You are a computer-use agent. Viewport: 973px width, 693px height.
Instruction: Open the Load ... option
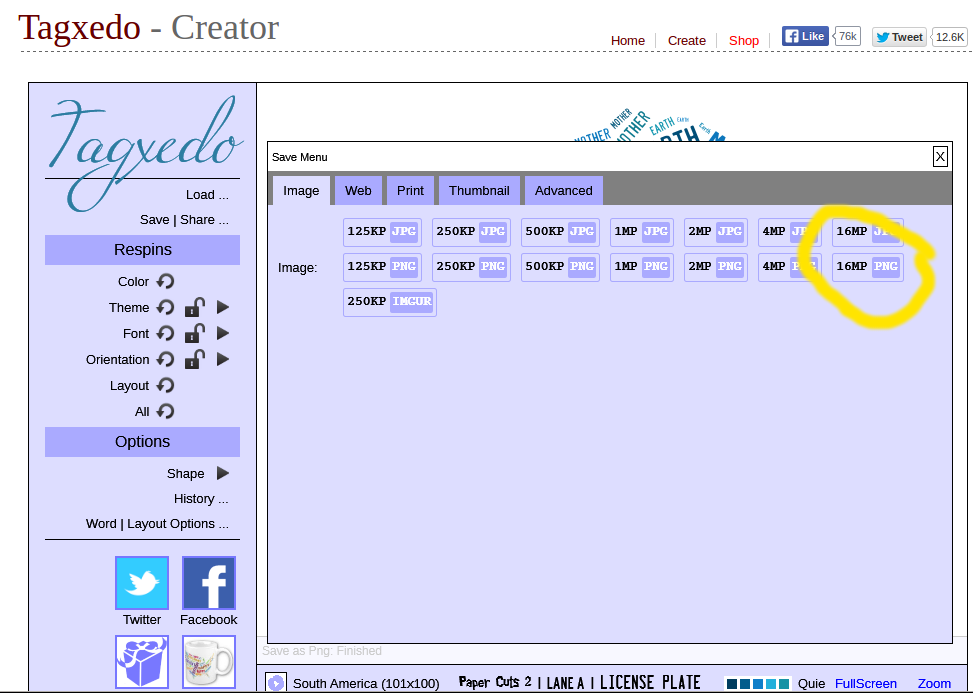click(x=207, y=195)
